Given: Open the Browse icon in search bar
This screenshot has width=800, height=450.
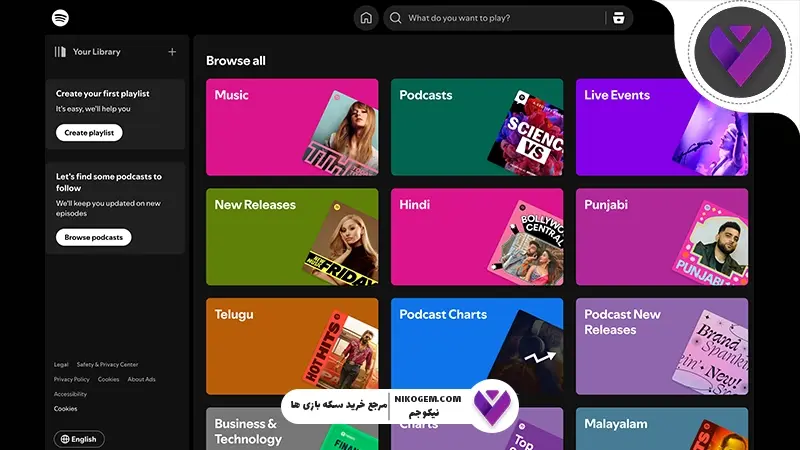Looking at the screenshot, I should click(x=618, y=18).
